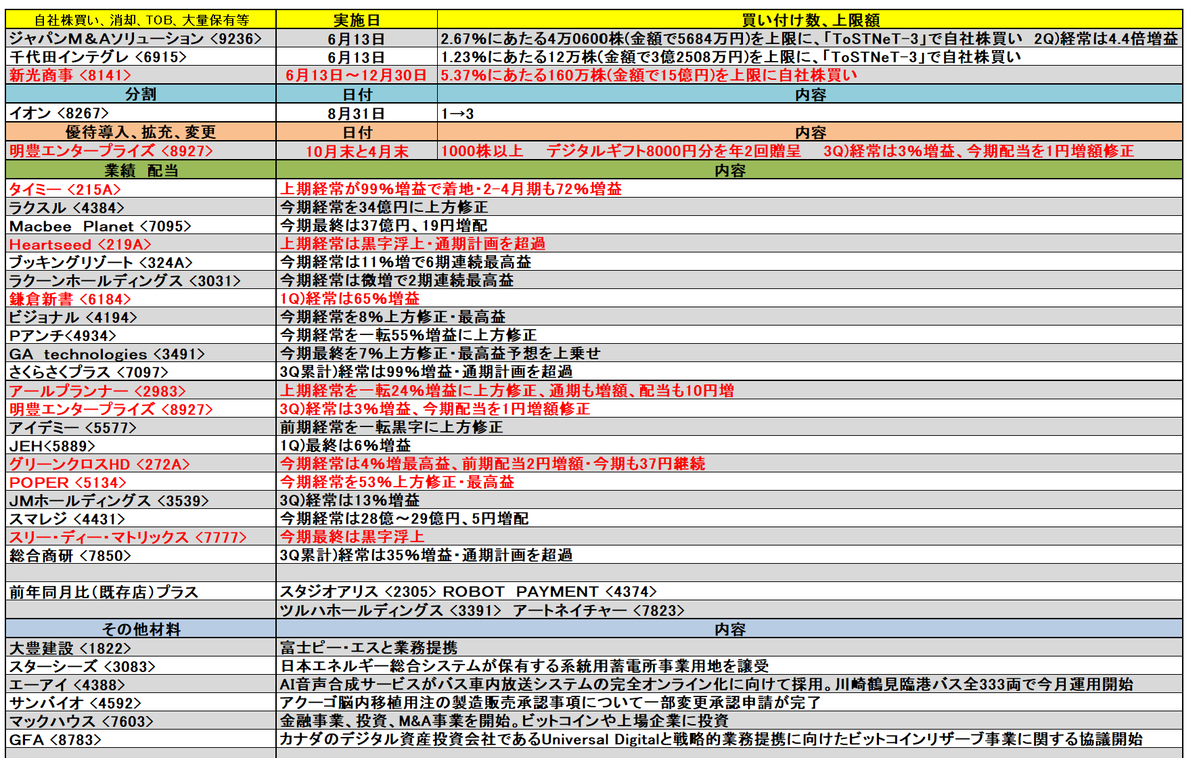Select the スリー・ディー・マトリックス <7777> cell
1199x758 pixels.
coord(141,537)
